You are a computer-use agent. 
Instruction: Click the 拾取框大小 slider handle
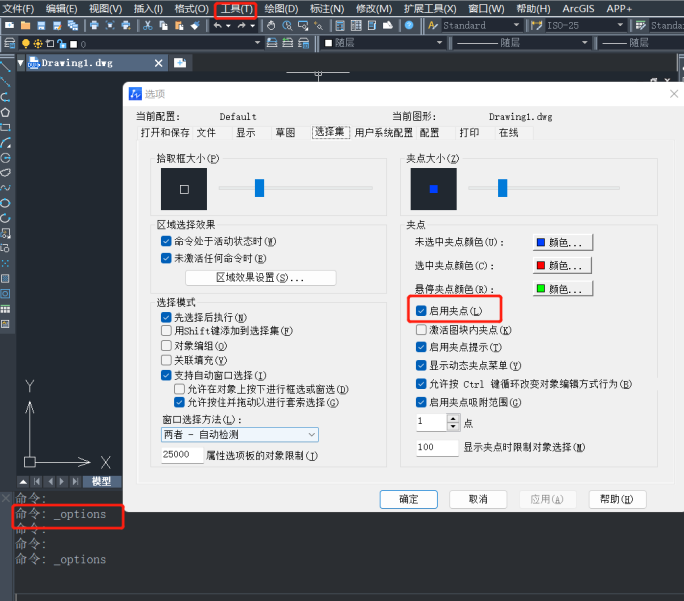click(x=260, y=188)
